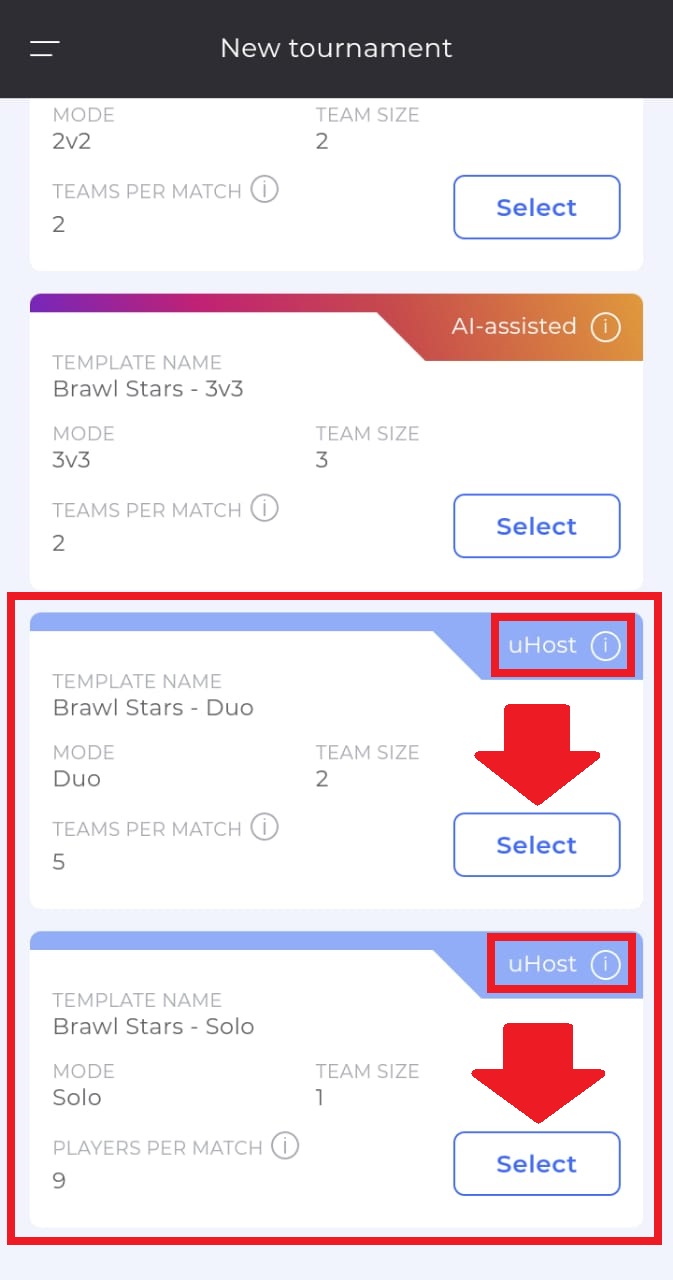673x1280 pixels.
Task: Open the hamburger menu in header
Action: pos(44,48)
